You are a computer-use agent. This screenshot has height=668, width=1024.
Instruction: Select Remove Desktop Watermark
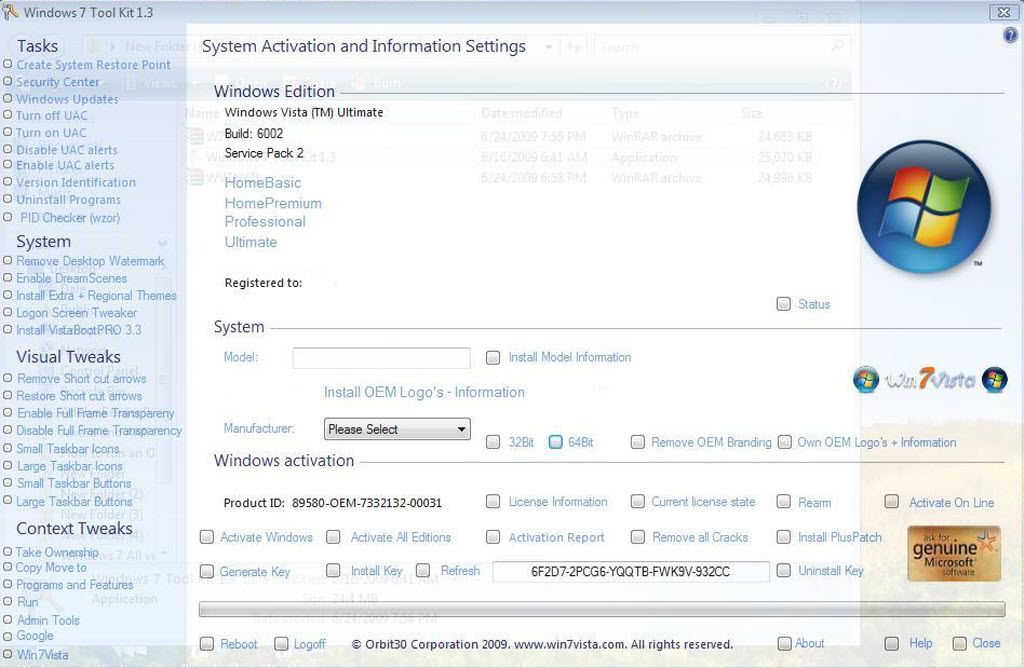(x=8, y=261)
